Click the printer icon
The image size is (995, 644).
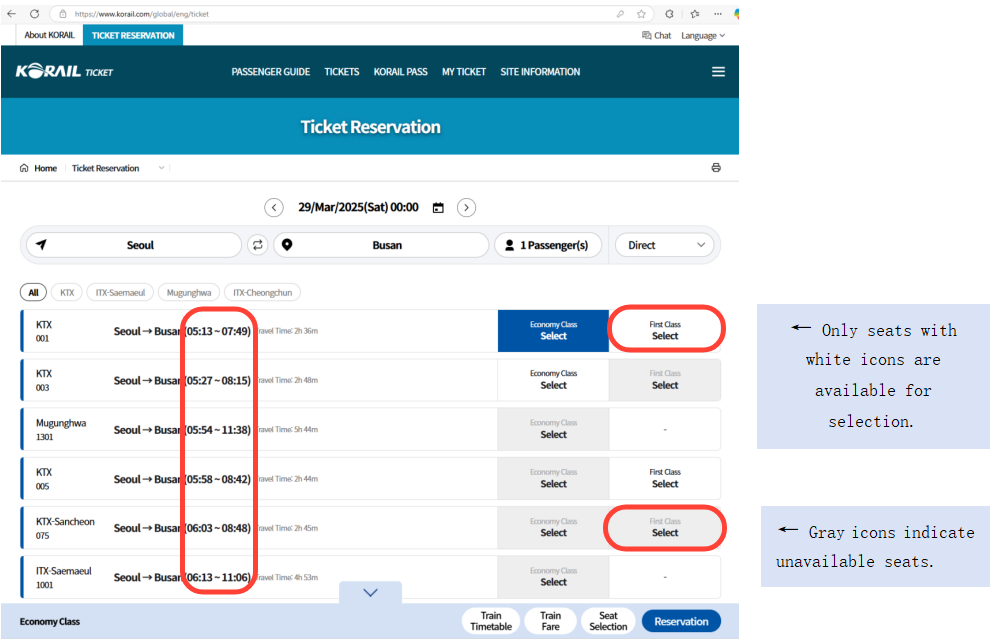point(716,168)
